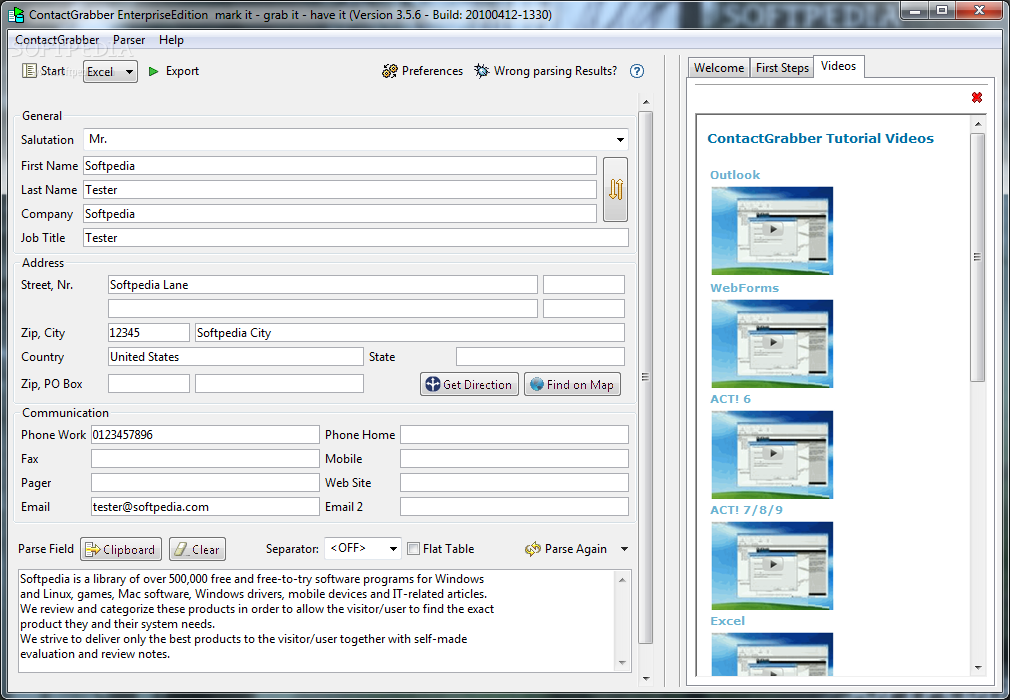The image size is (1010, 700).
Task: Click the State input field
Action: [540, 357]
